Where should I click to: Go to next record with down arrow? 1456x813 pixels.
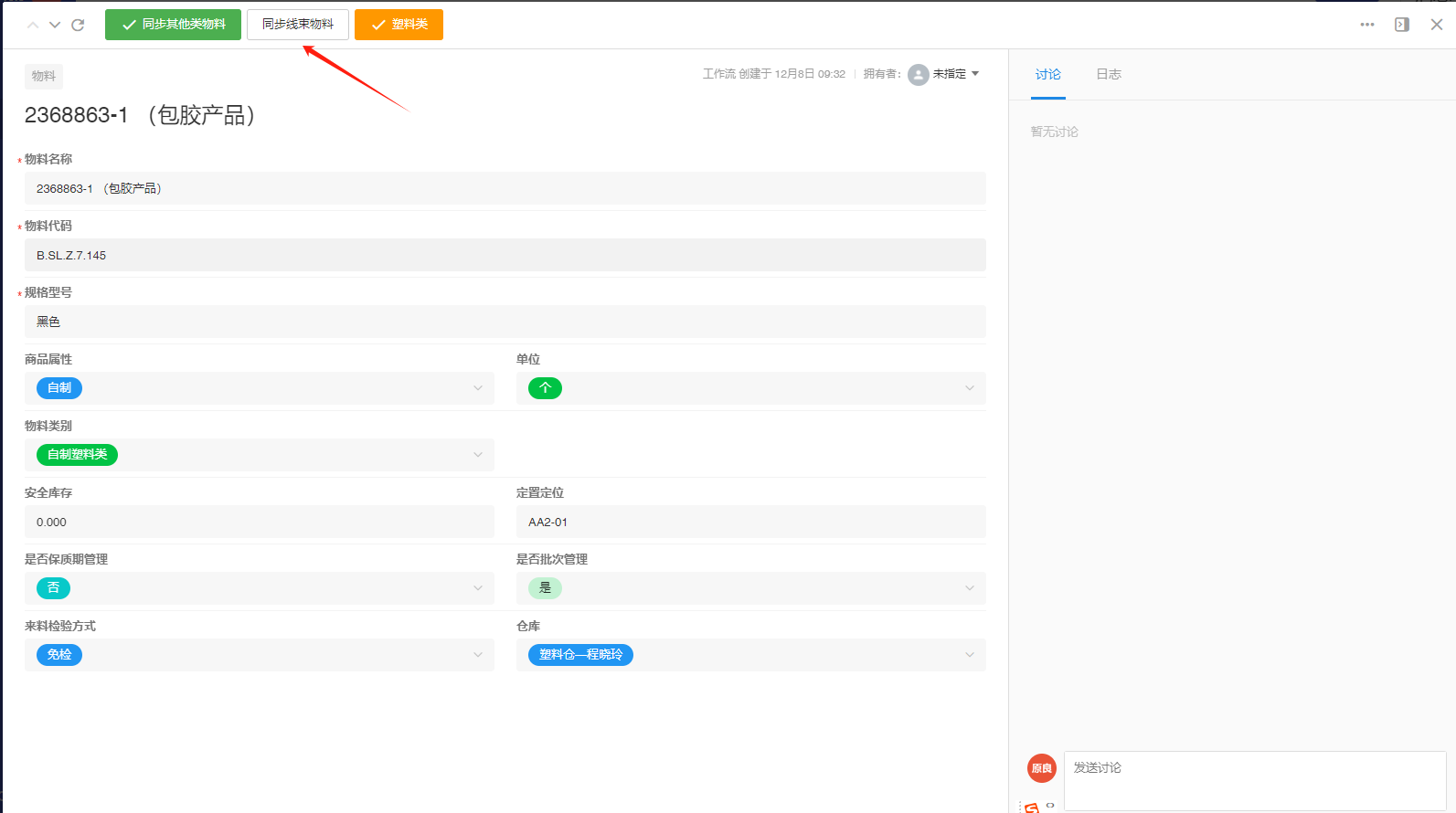(x=55, y=26)
